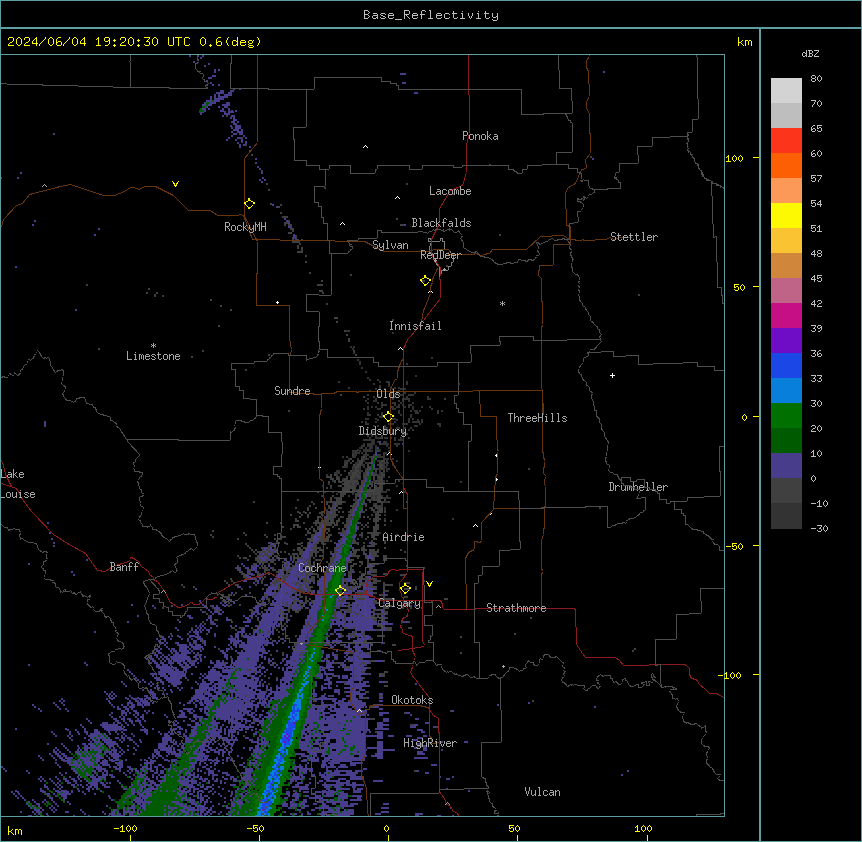862x842 pixels.
Task: Click the Strathmore label
Action: click(516, 608)
